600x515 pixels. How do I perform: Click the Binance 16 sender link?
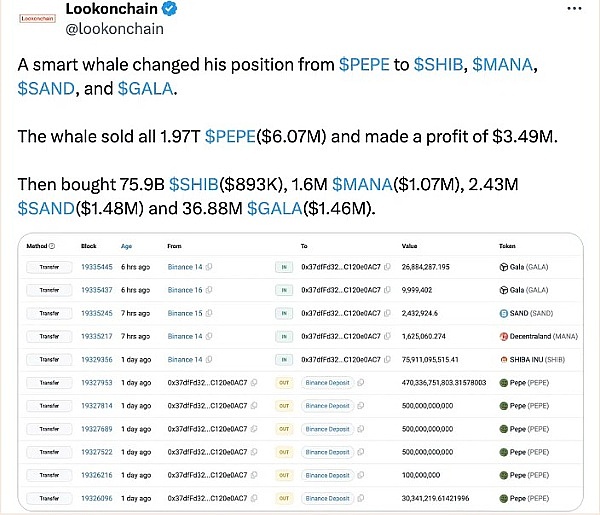click(x=184, y=290)
